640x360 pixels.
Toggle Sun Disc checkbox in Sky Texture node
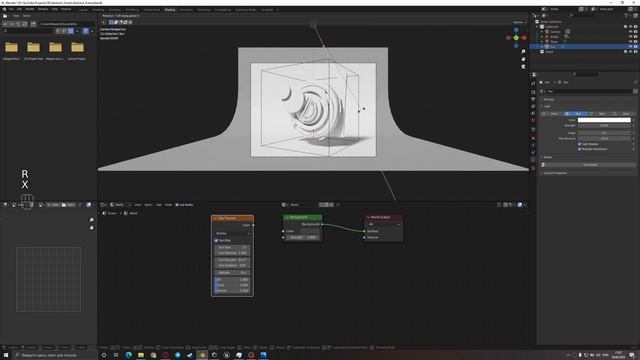[216, 240]
